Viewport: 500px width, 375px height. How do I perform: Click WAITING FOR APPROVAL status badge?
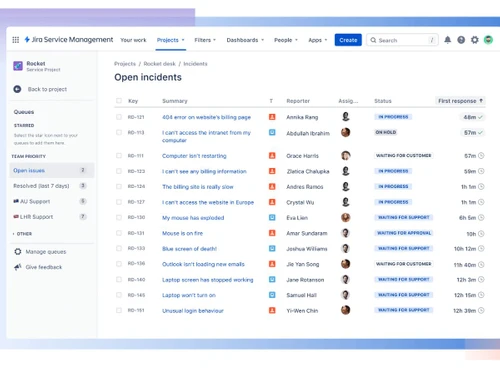tap(404, 233)
